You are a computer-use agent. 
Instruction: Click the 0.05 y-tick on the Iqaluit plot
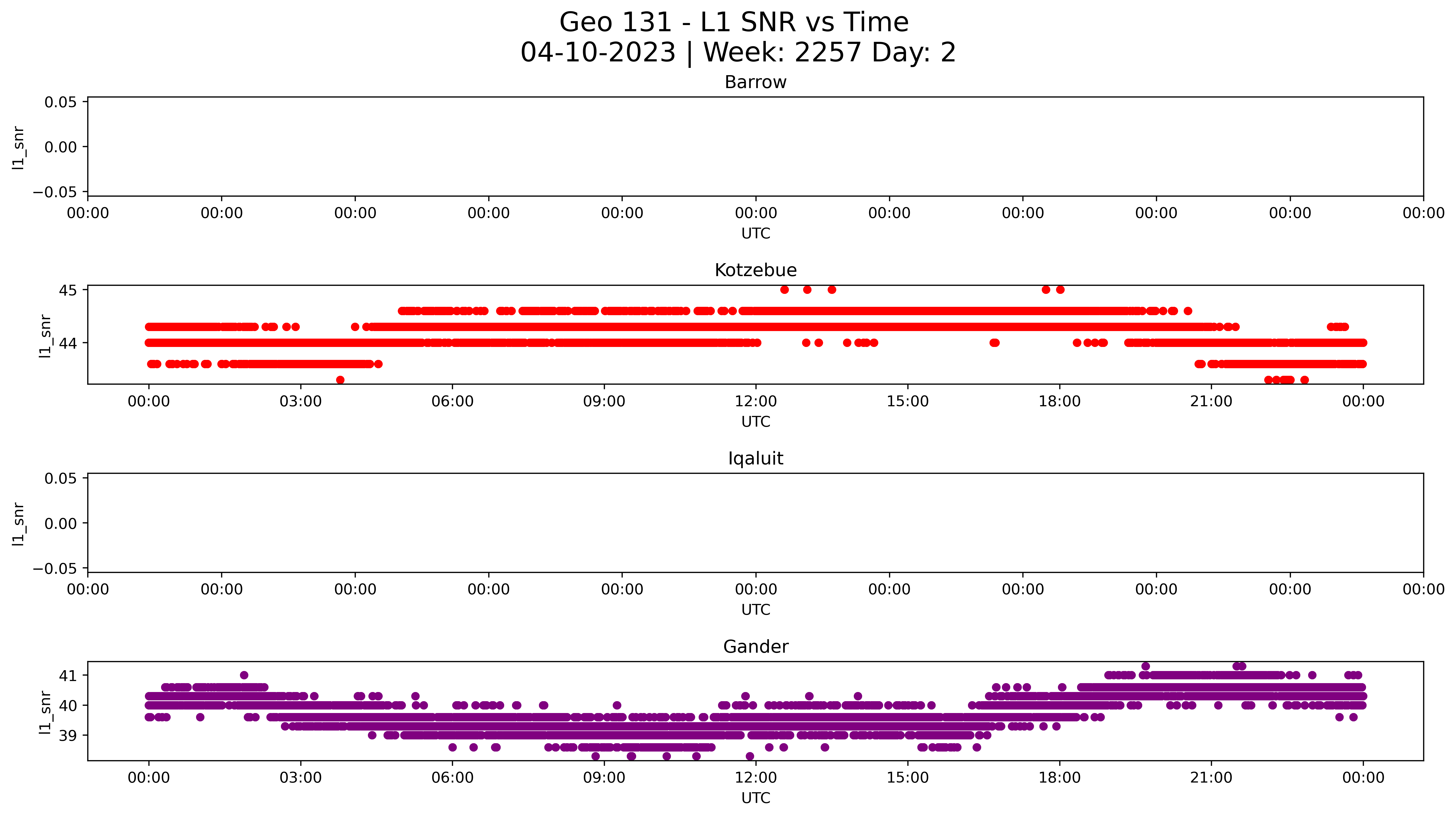(61, 478)
